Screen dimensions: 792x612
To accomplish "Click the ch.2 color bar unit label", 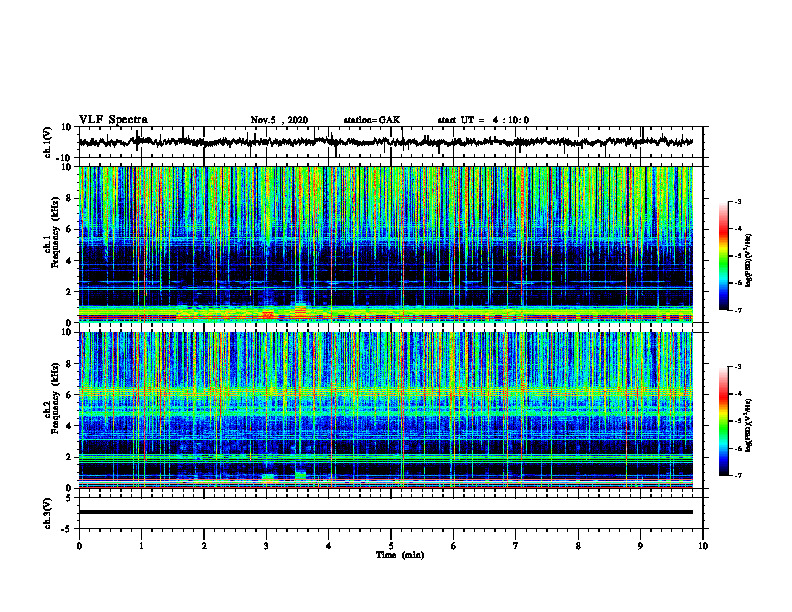I will pos(749,425).
